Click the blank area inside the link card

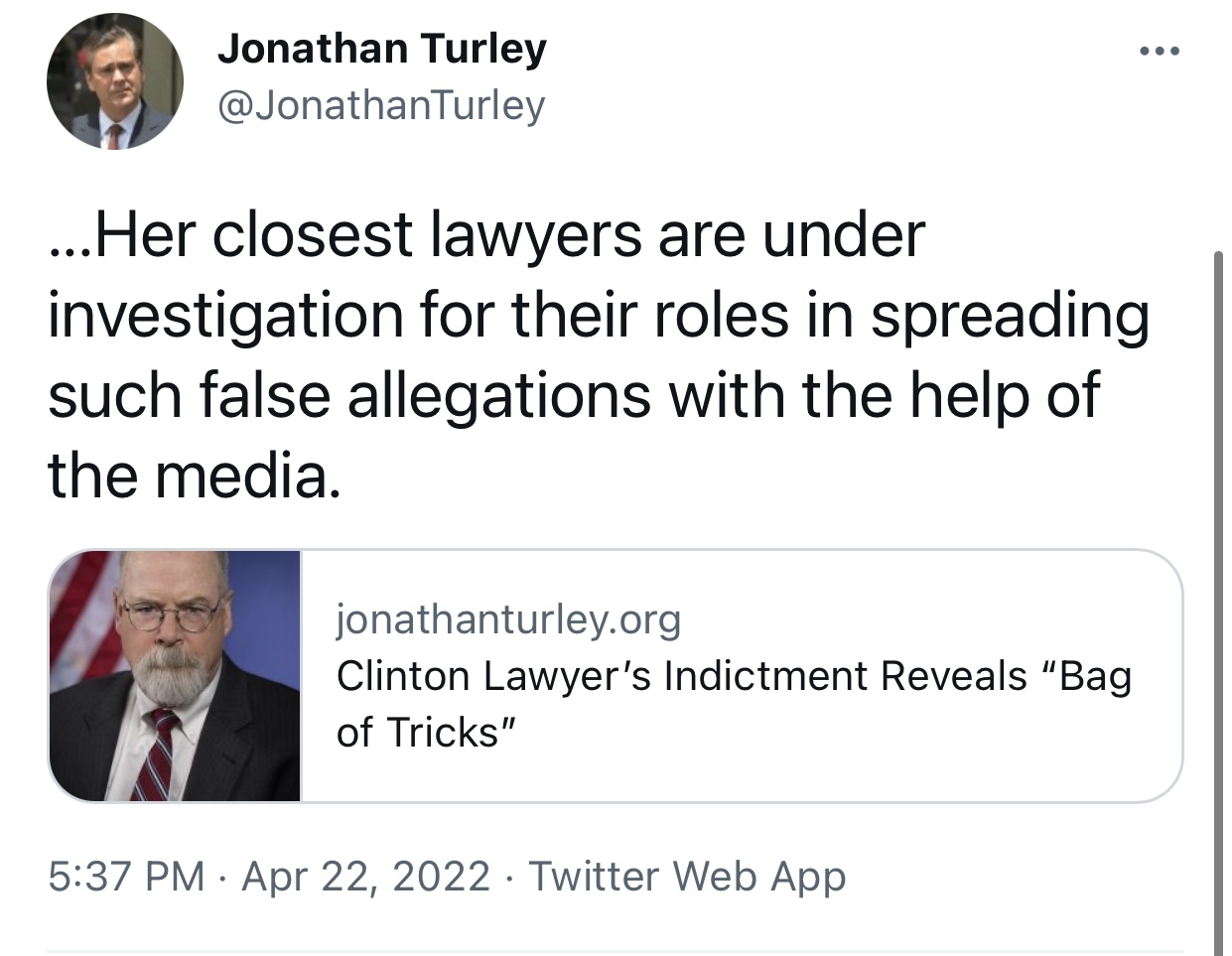pyautogui.click(x=893, y=754)
